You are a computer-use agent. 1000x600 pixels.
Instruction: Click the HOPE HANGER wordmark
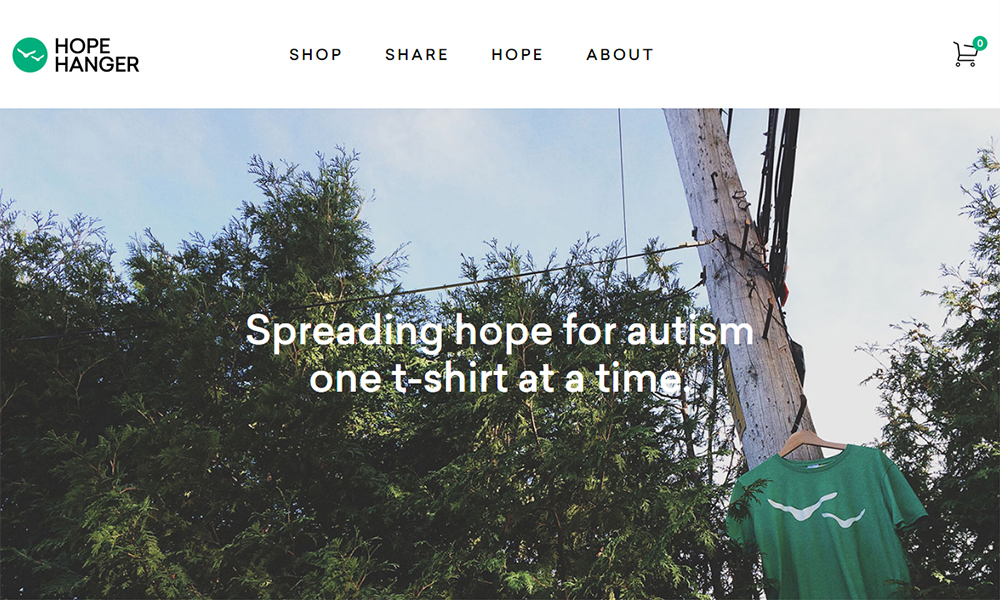coord(97,55)
